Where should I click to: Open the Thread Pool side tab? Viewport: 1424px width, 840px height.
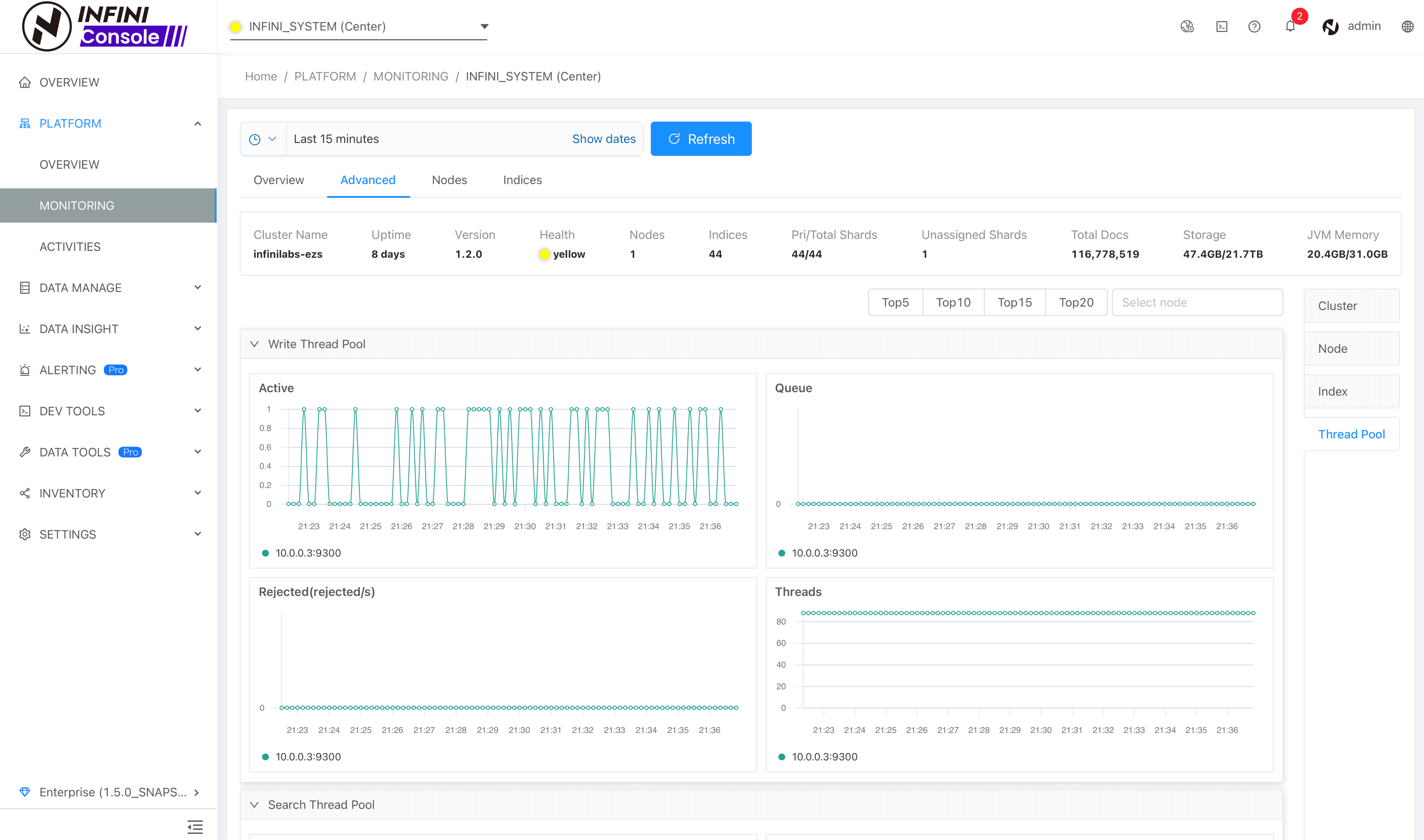[x=1352, y=434]
